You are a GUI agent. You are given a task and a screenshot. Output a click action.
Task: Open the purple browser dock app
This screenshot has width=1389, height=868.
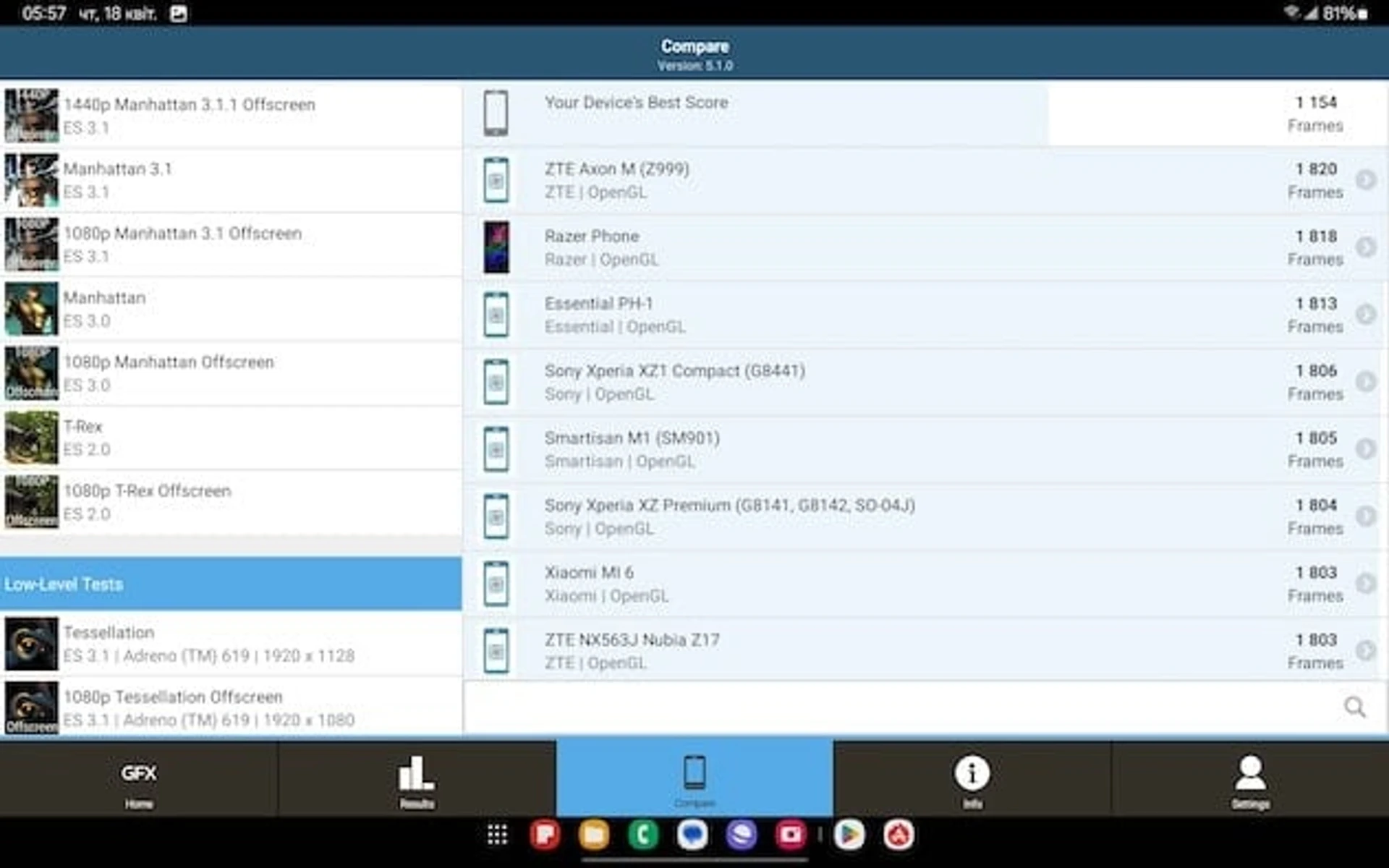coord(742,835)
